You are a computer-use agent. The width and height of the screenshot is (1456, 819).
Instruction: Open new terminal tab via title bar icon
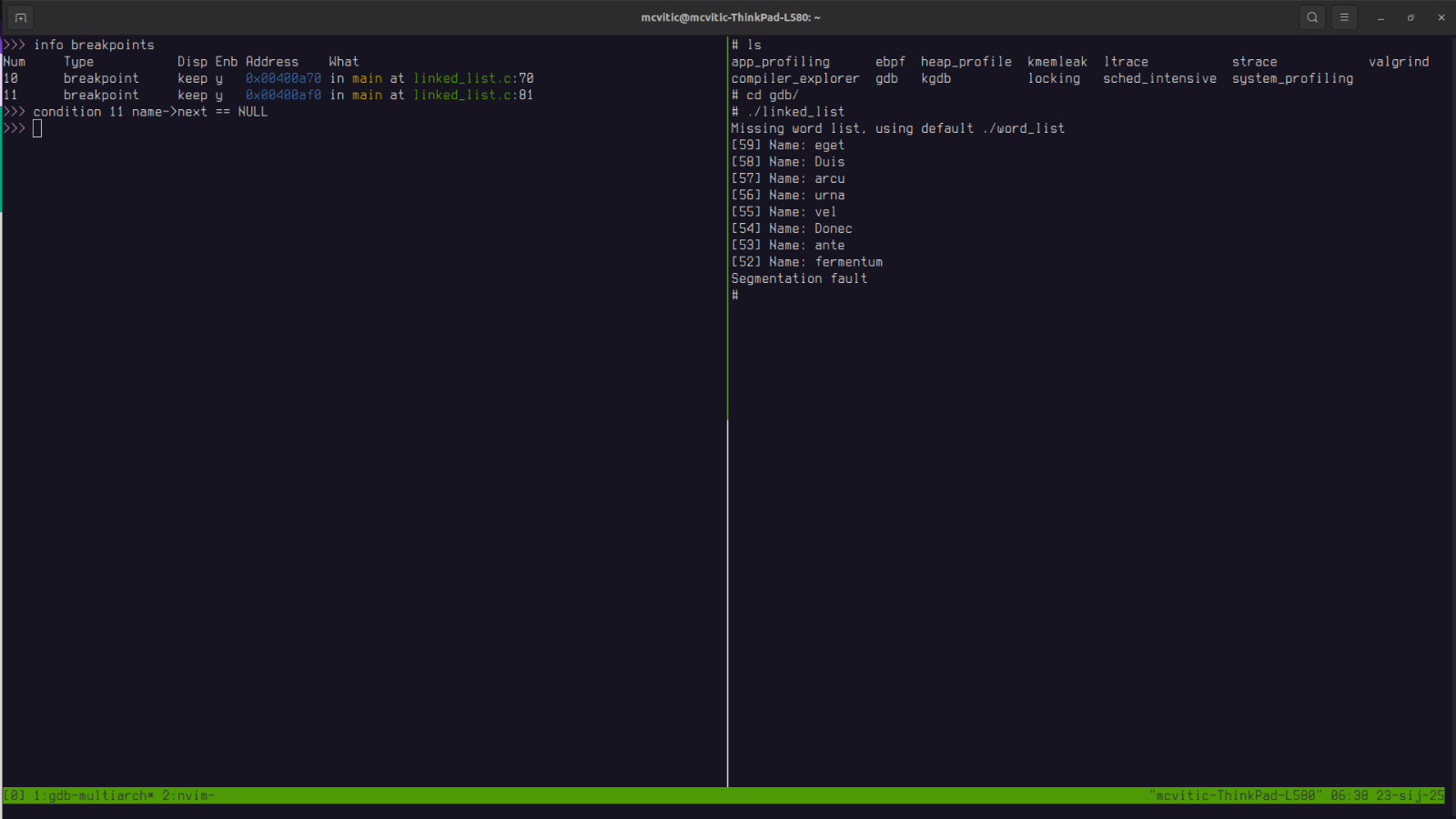20,17
